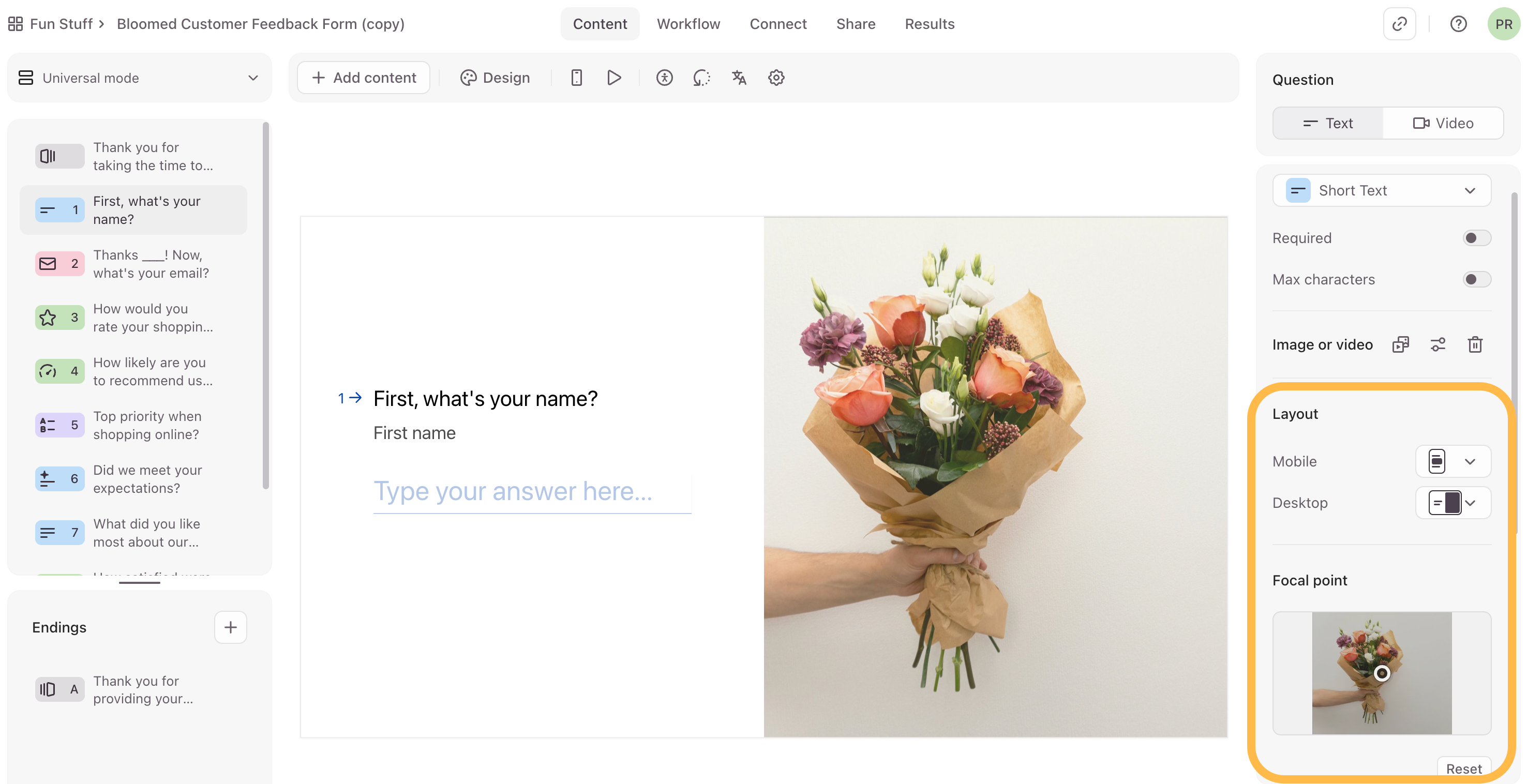
Task: Expand the Universal mode dropdown
Action: tap(139, 78)
